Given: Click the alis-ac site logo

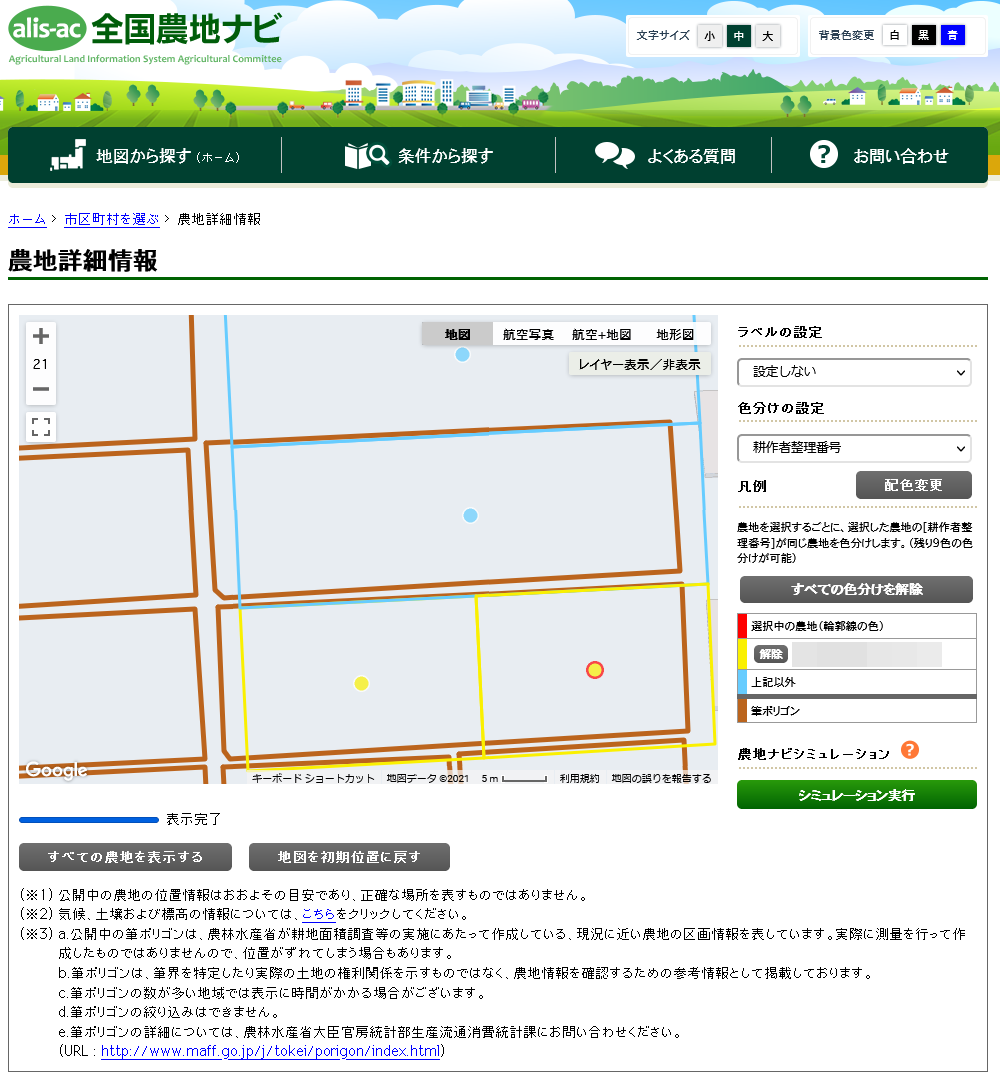Looking at the screenshot, I should point(47,30).
